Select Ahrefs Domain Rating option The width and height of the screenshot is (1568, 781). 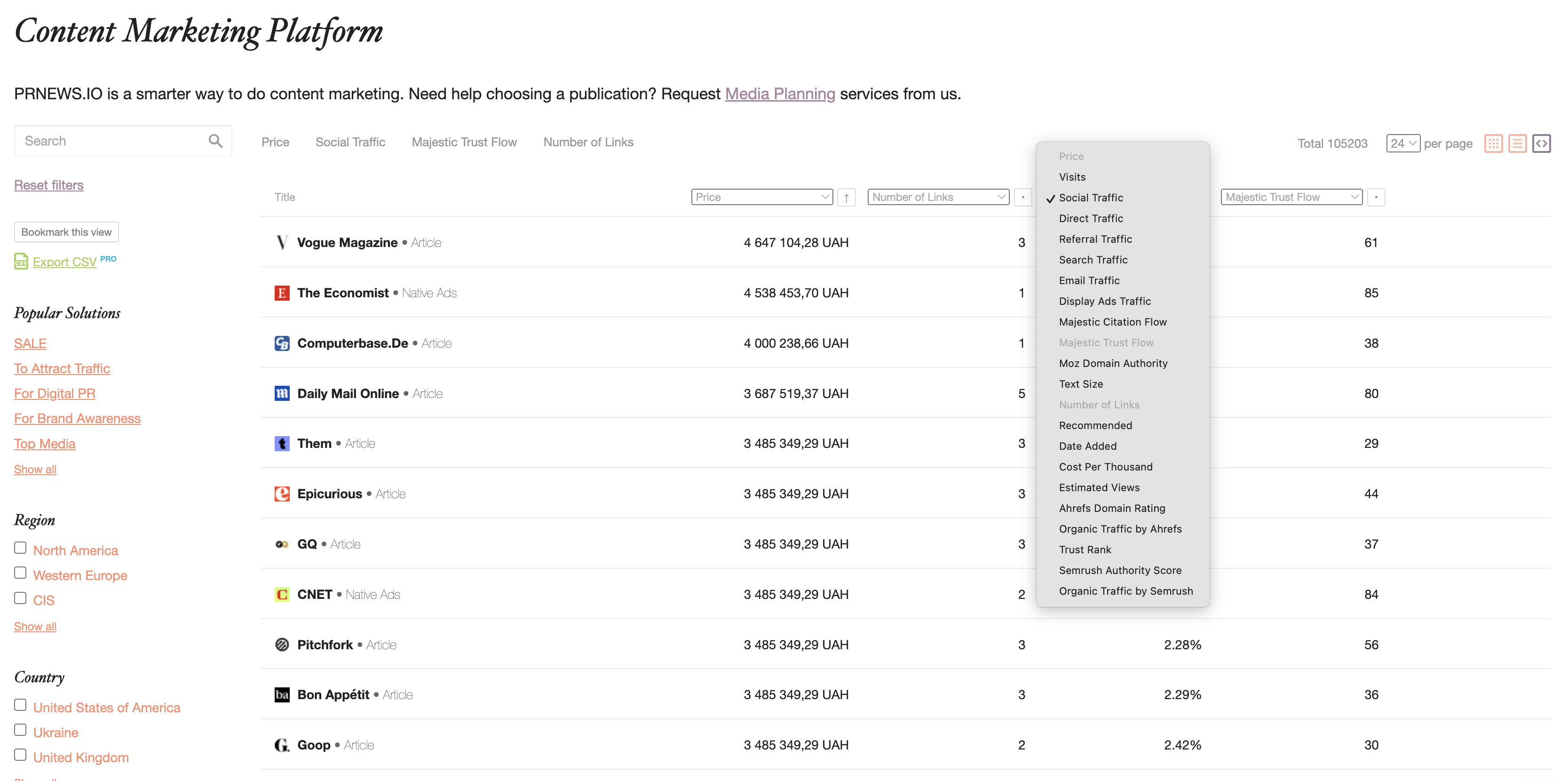[1123, 508]
